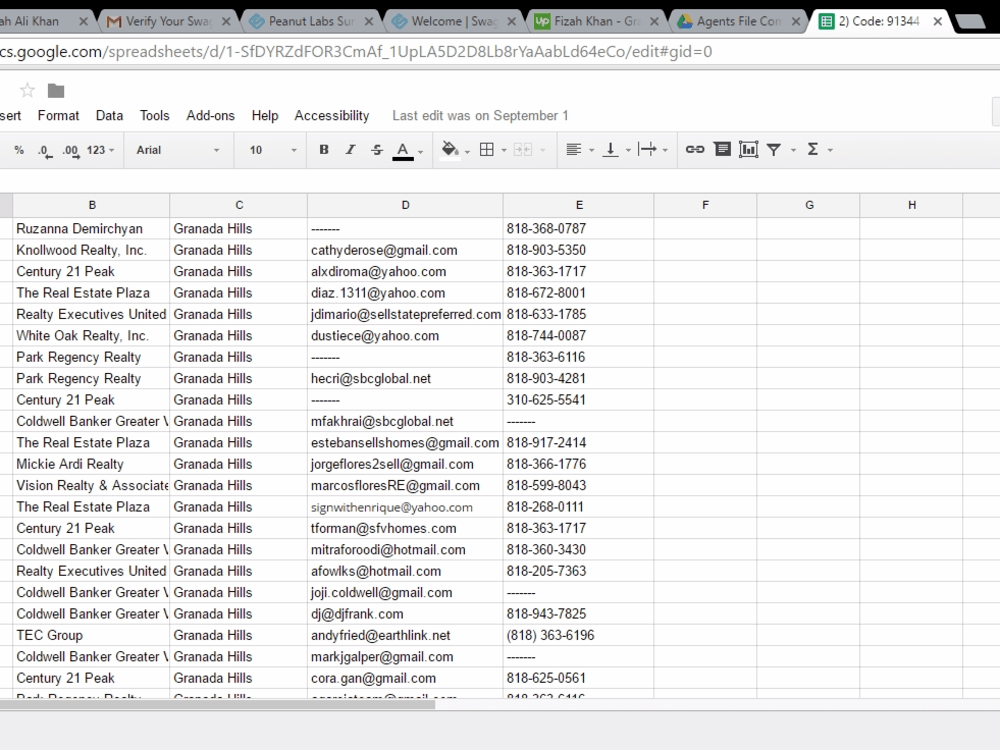Click the browser address bar URL

click(x=356, y=52)
